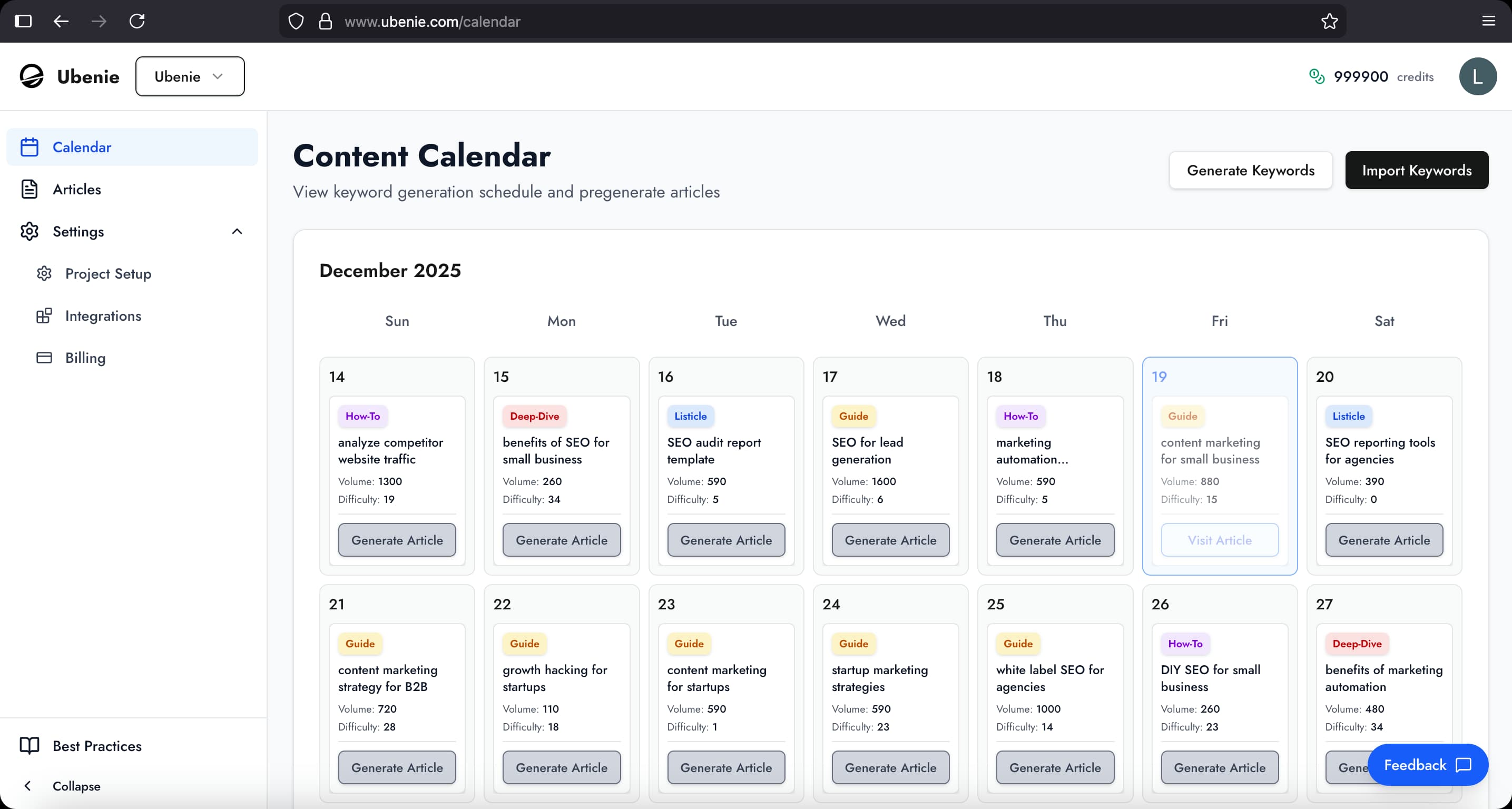Select the Calendar icon in the sidebar
The height and width of the screenshot is (809, 1512).
pos(30,146)
